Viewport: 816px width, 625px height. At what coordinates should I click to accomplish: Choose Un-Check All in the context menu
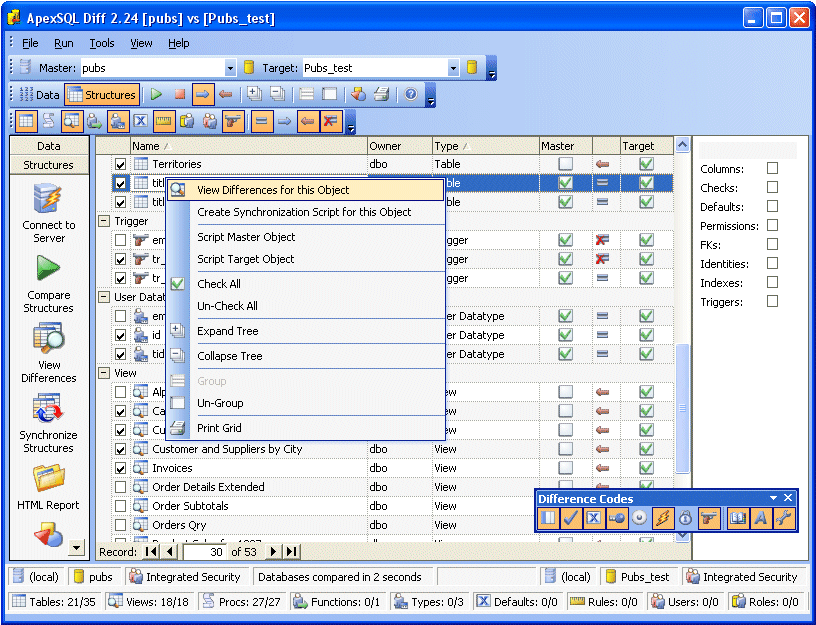(305, 306)
